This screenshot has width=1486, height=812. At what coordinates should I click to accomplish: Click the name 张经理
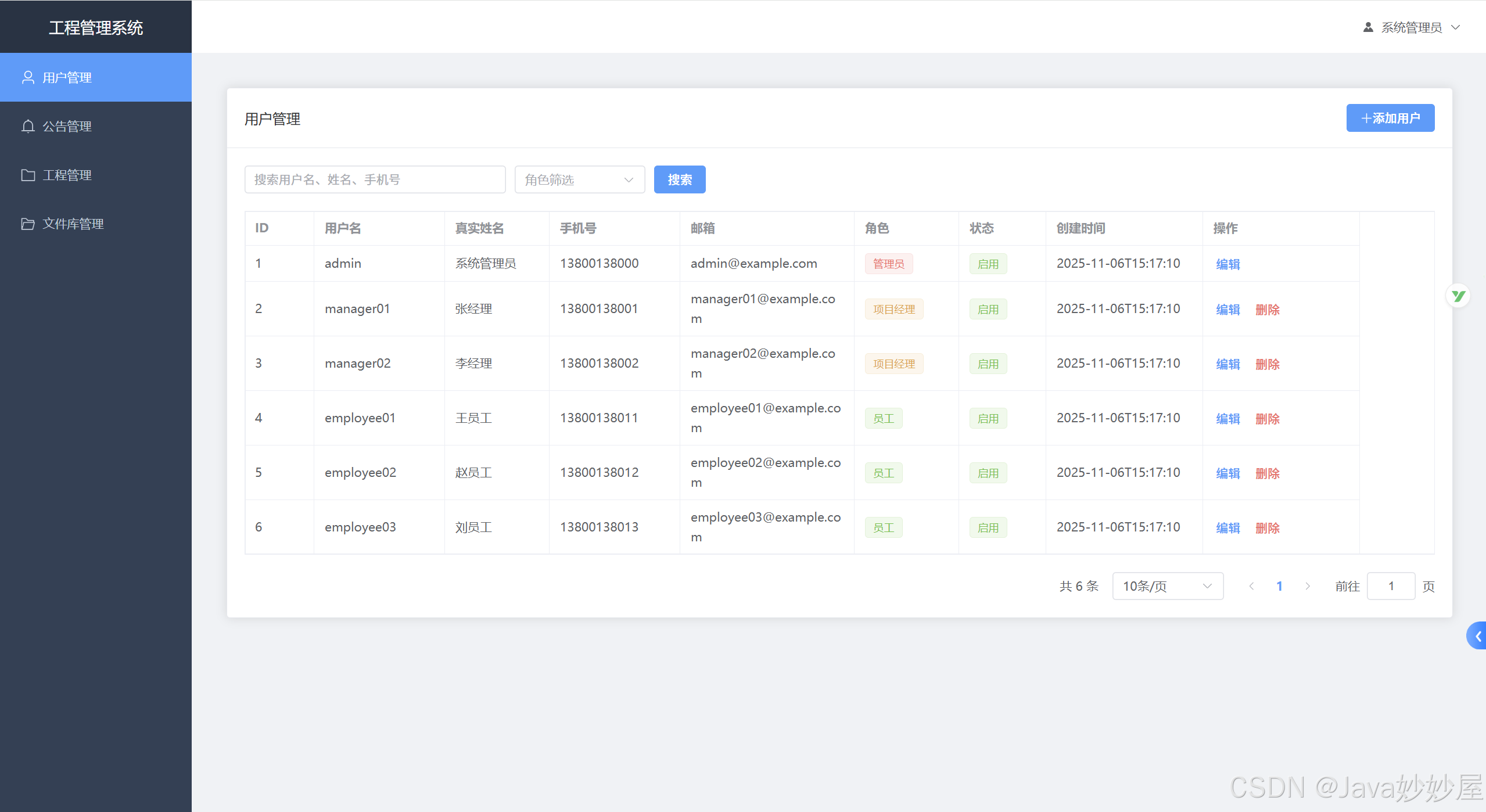click(473, 308)
